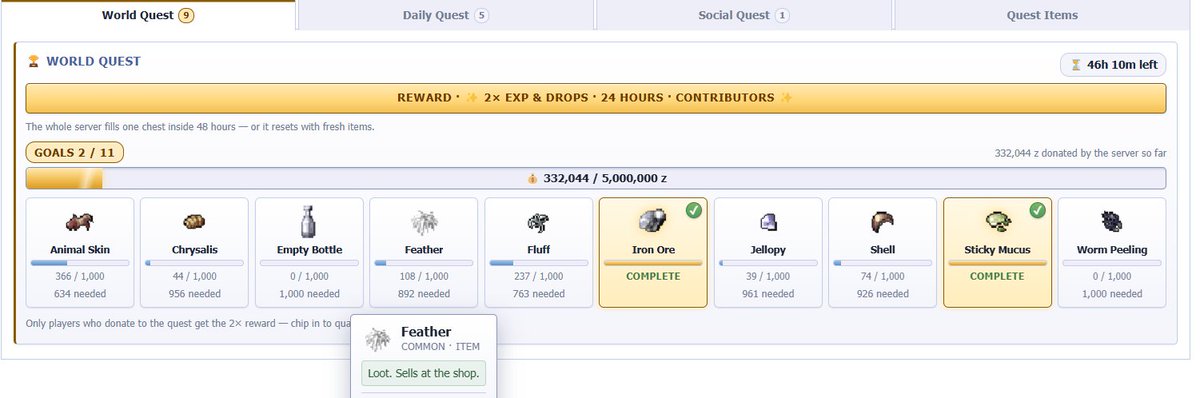Image resolution: width=1200 pixels, height=398 pixels.
Task: Click the '108 / 1,000' Feather count
Action: (x=424, y=277)
